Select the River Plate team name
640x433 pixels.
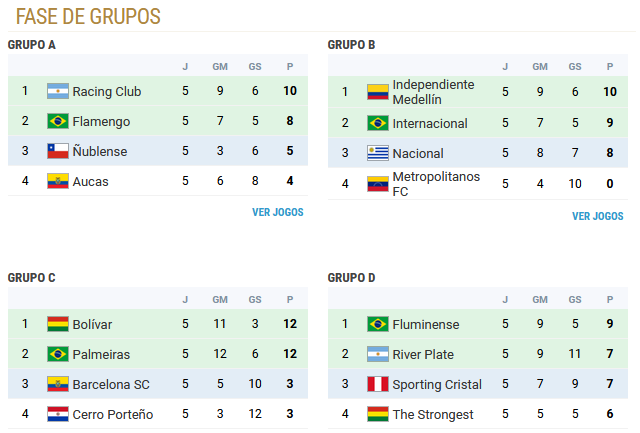423,354
